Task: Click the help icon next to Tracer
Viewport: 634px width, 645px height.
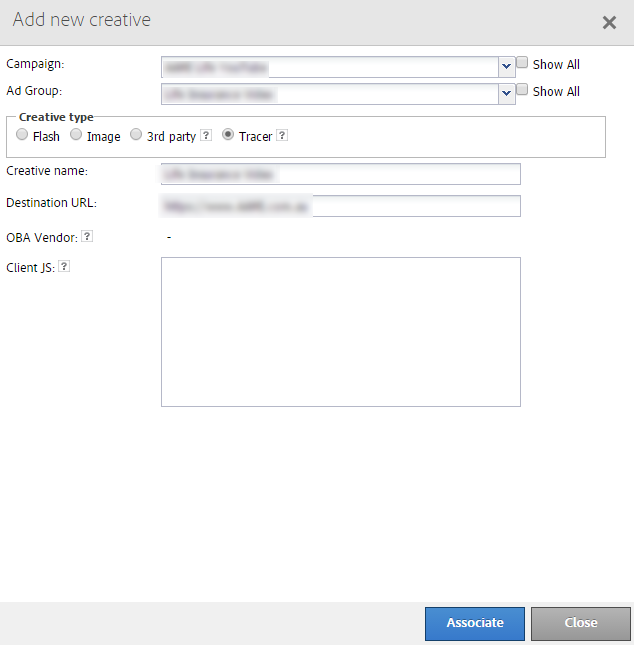Action: click(282, 136)
